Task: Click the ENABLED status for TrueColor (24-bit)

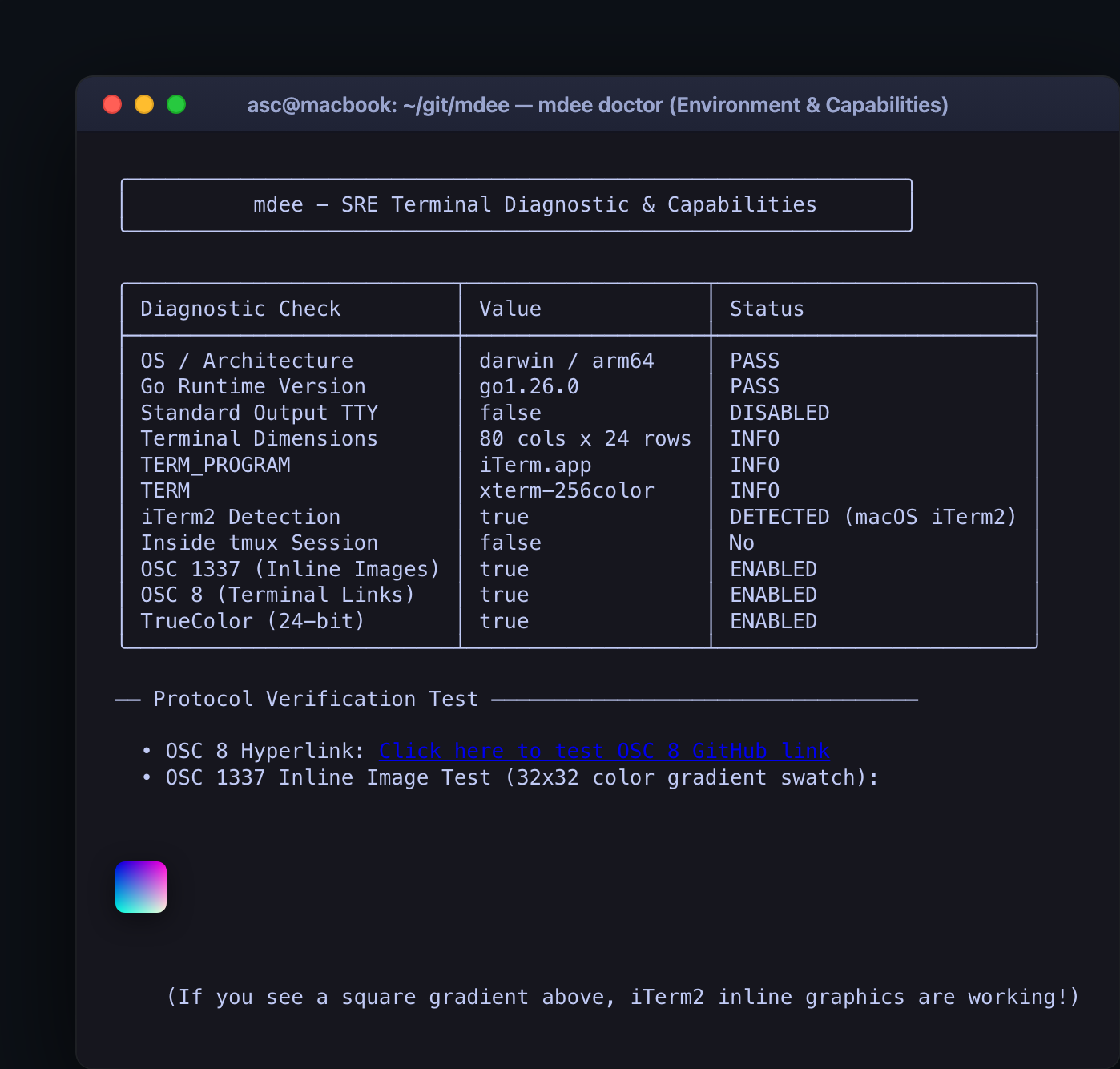Action: click(773, 621)
